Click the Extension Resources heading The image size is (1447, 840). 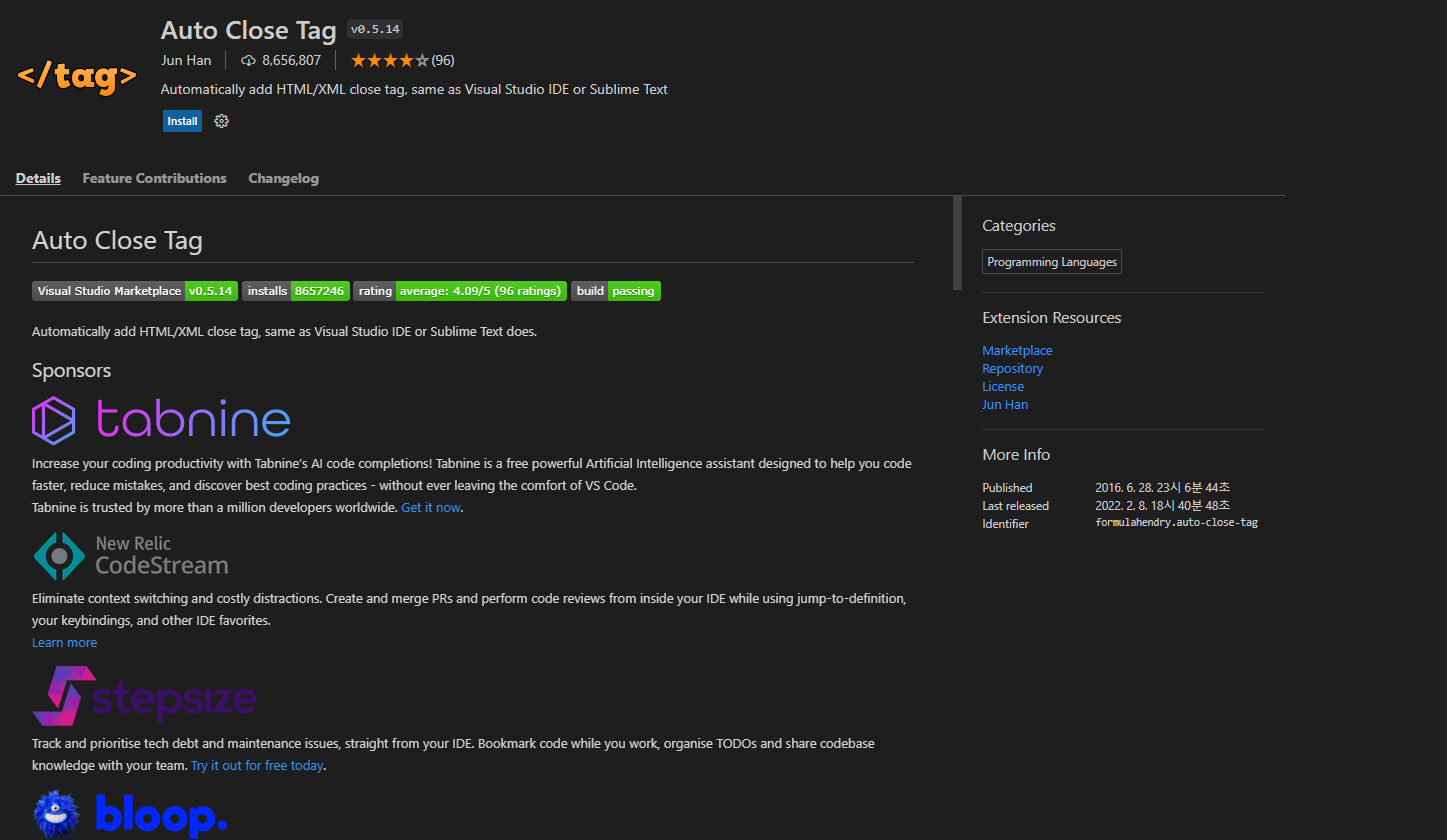(1052, 318)
